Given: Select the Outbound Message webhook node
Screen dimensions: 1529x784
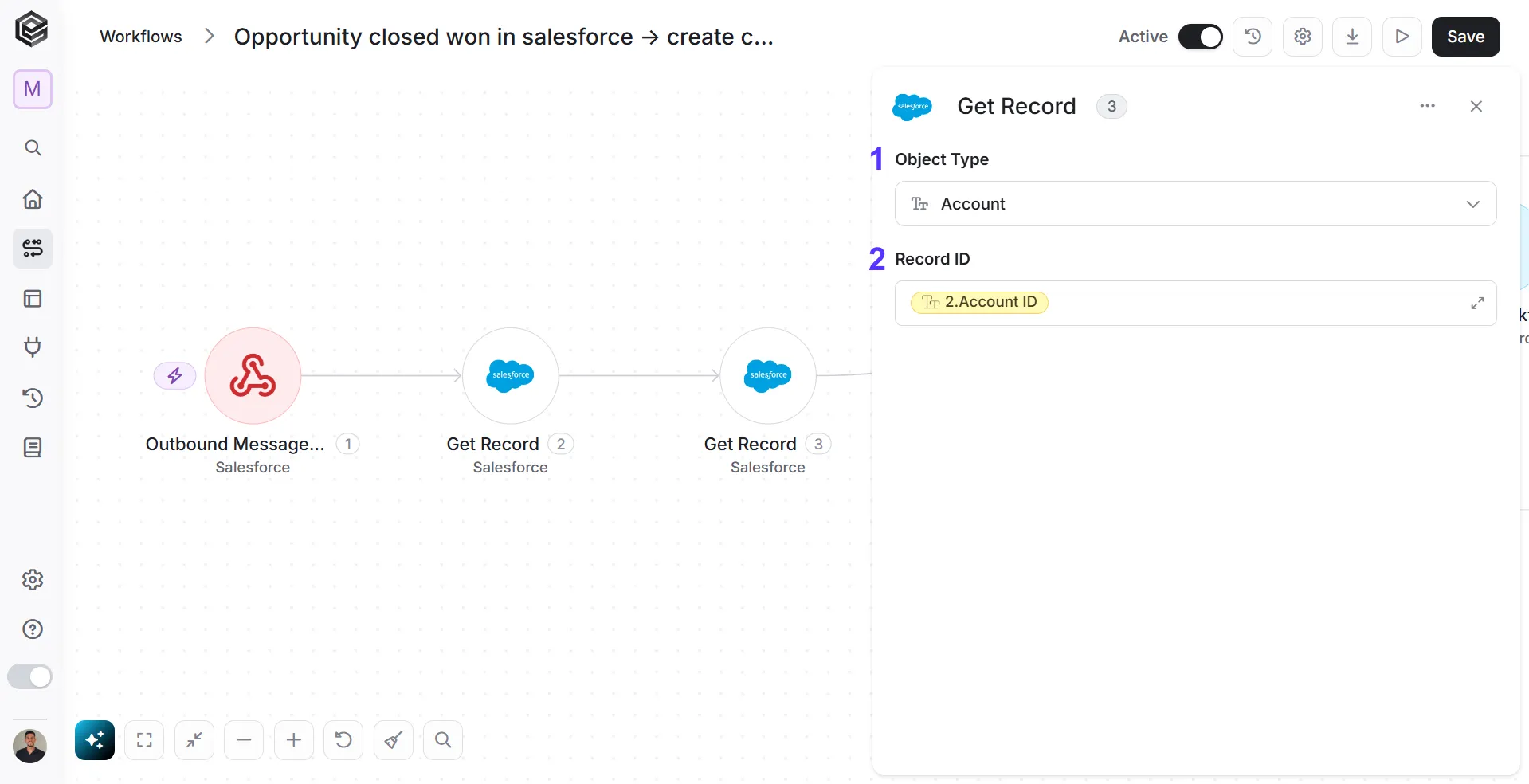Looking at the screenshot, I should coord(253,375).
